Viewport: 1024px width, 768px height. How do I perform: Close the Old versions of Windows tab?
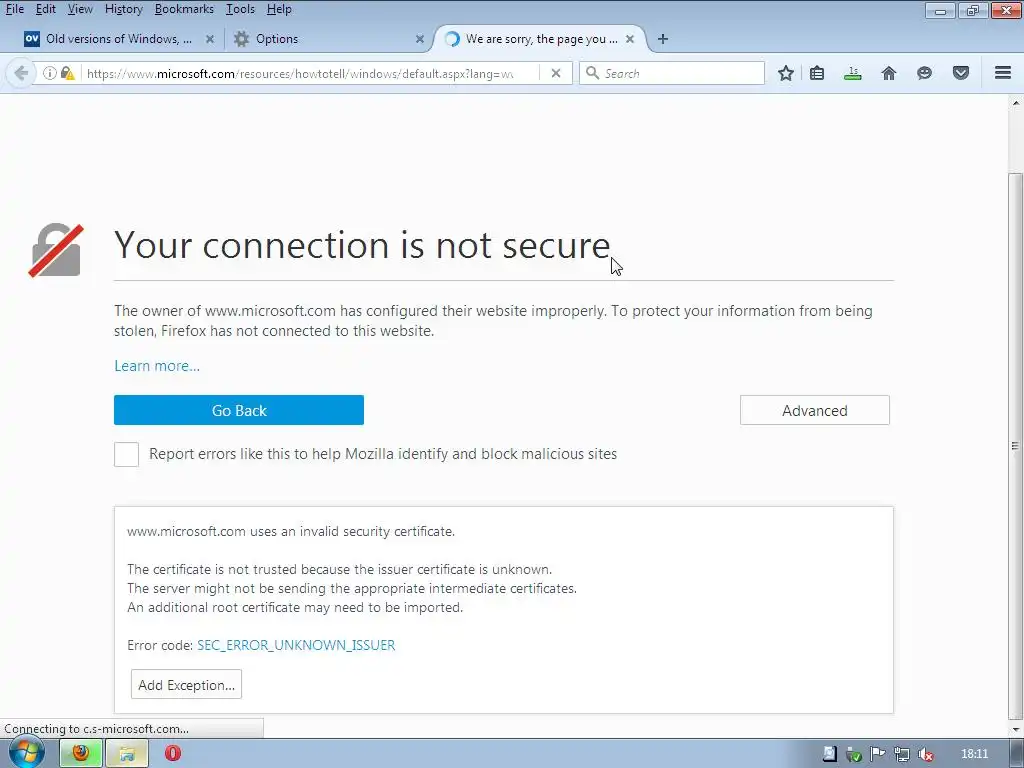[210, 39]
